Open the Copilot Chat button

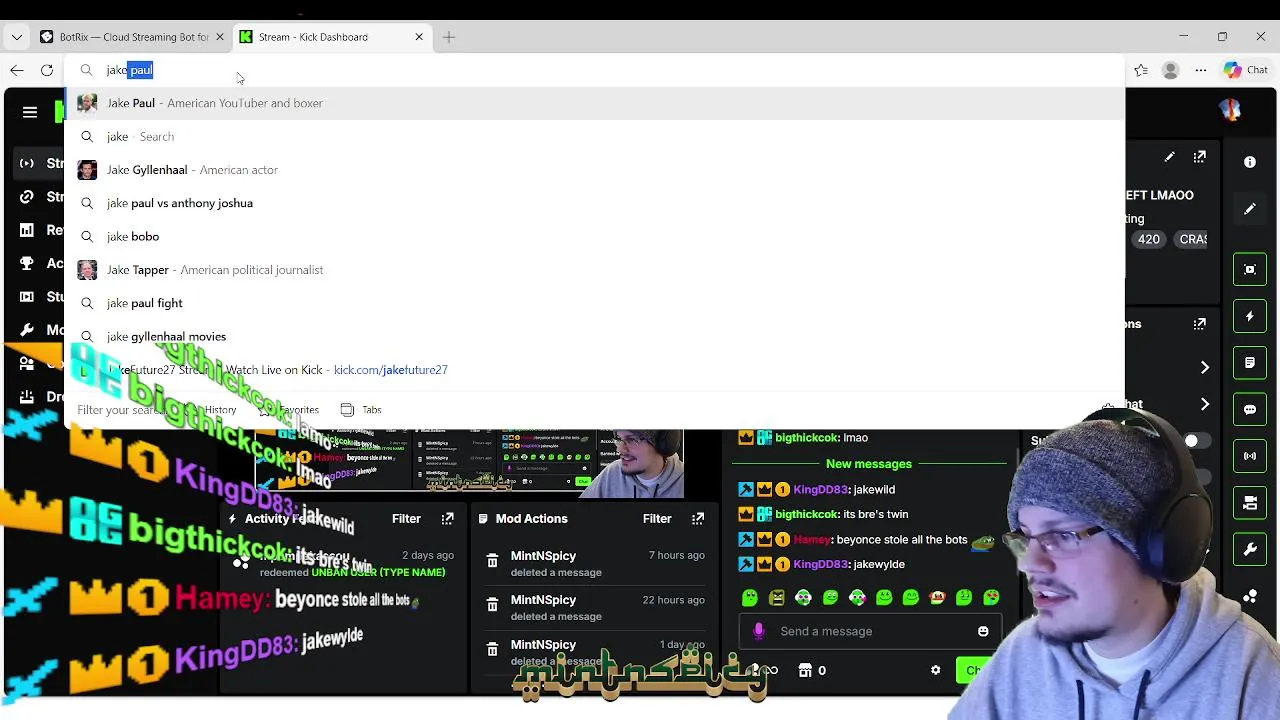(x=1246, y=70)
